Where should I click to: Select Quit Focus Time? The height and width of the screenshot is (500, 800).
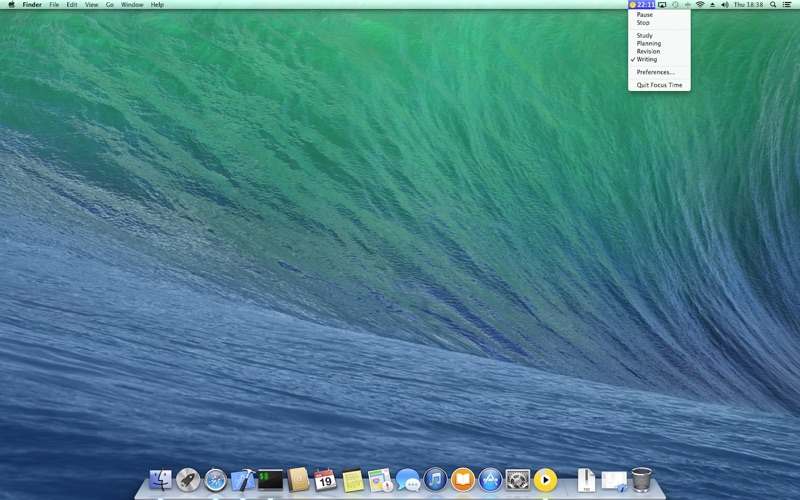pyautogui.click(x=659, y=85)
